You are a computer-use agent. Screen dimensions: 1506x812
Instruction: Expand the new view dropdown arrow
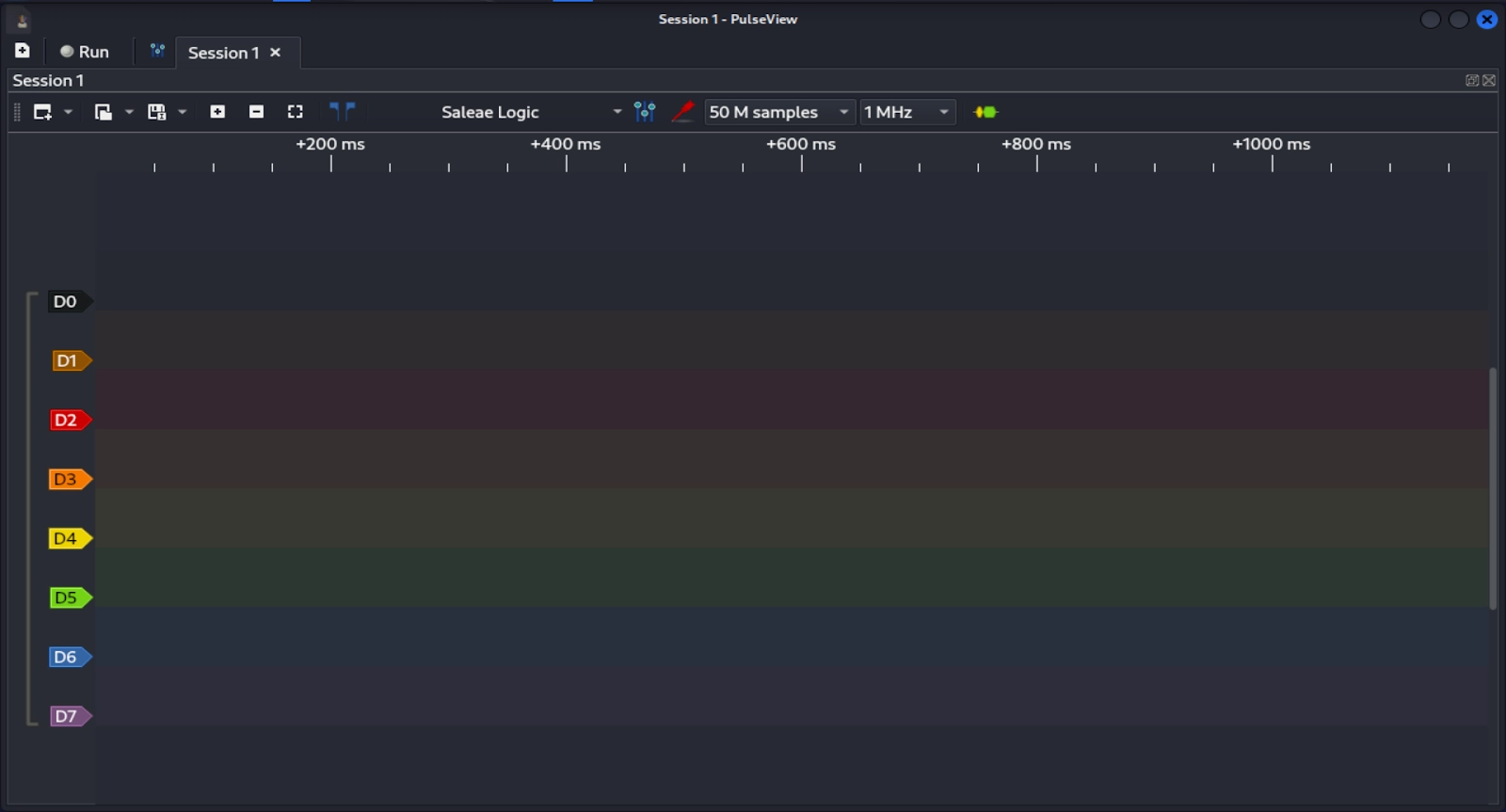68,112
